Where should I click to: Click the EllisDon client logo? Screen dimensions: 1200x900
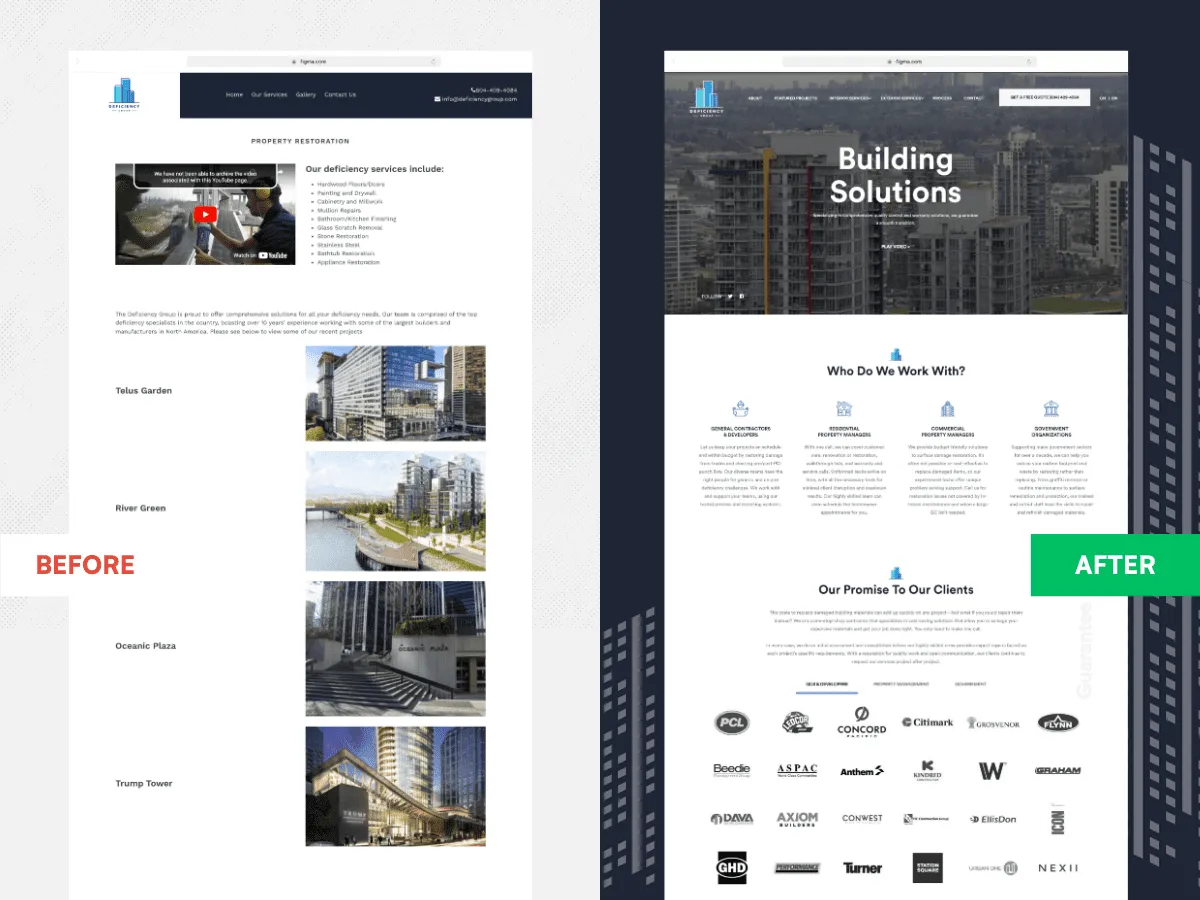pos(993,819)
